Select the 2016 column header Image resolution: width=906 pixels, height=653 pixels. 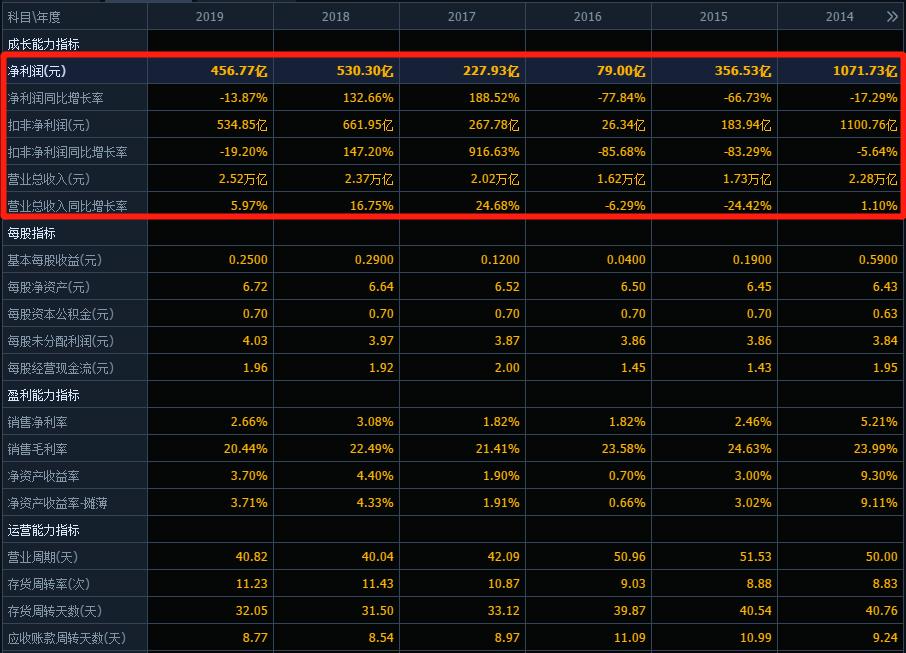tap(588, 17)
